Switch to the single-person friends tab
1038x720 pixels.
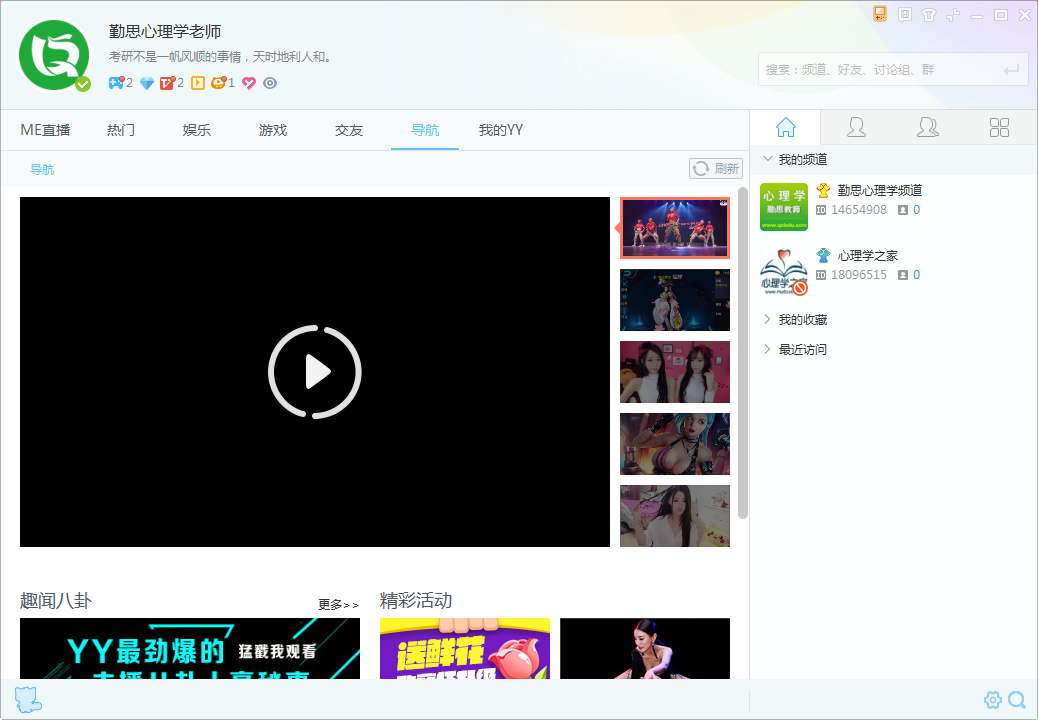857,127
